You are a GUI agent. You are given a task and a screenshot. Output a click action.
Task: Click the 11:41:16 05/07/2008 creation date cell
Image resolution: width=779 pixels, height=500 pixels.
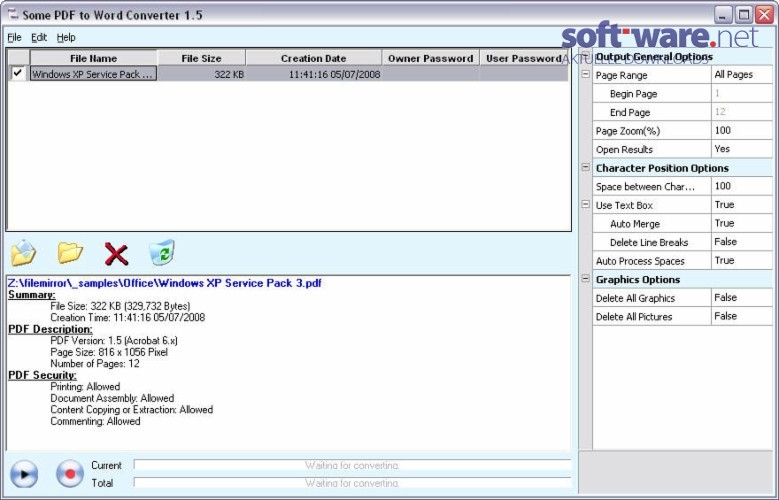click(313, 74)
